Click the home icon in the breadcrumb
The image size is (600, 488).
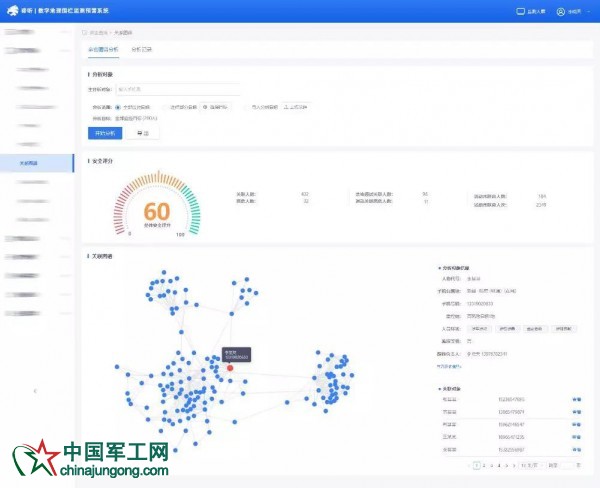click(x=84, y=32)
